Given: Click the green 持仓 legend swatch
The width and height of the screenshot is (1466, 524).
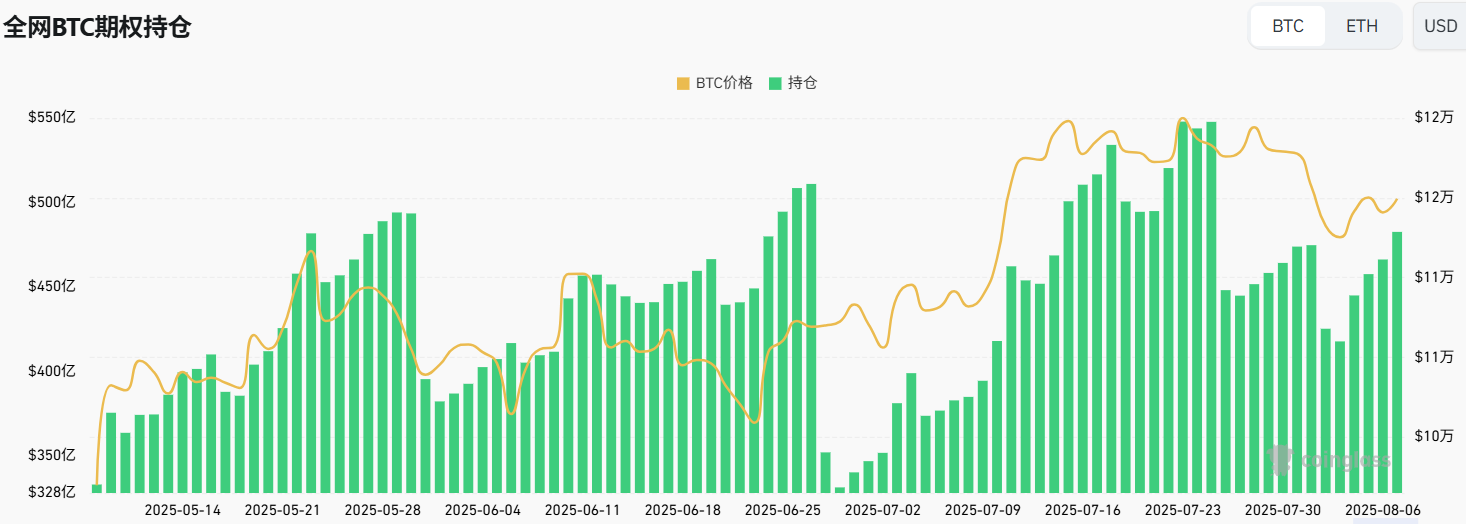Looking at the screenshot, I should [775, 83].
